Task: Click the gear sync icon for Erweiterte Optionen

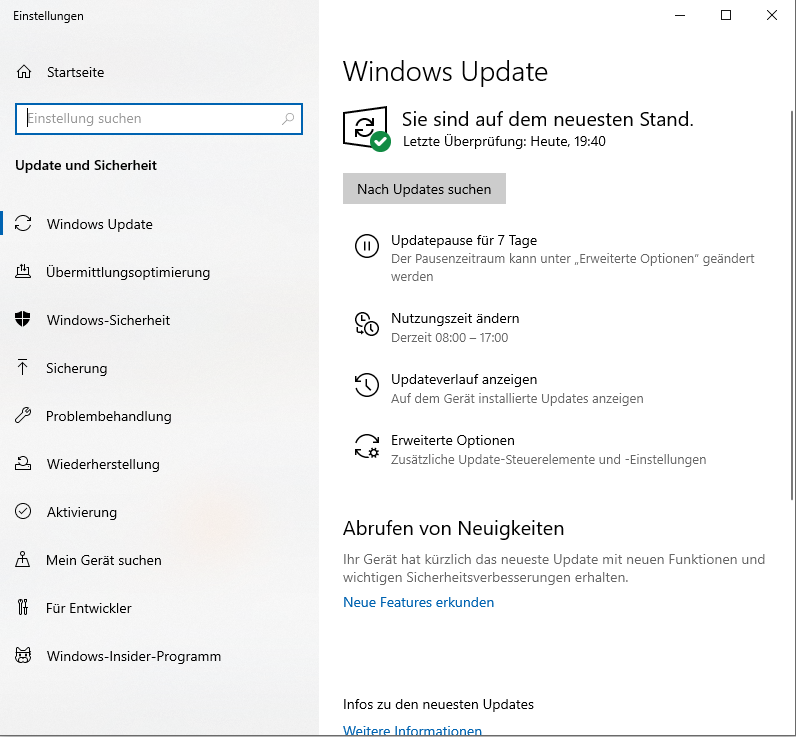Action: [367, 446]
